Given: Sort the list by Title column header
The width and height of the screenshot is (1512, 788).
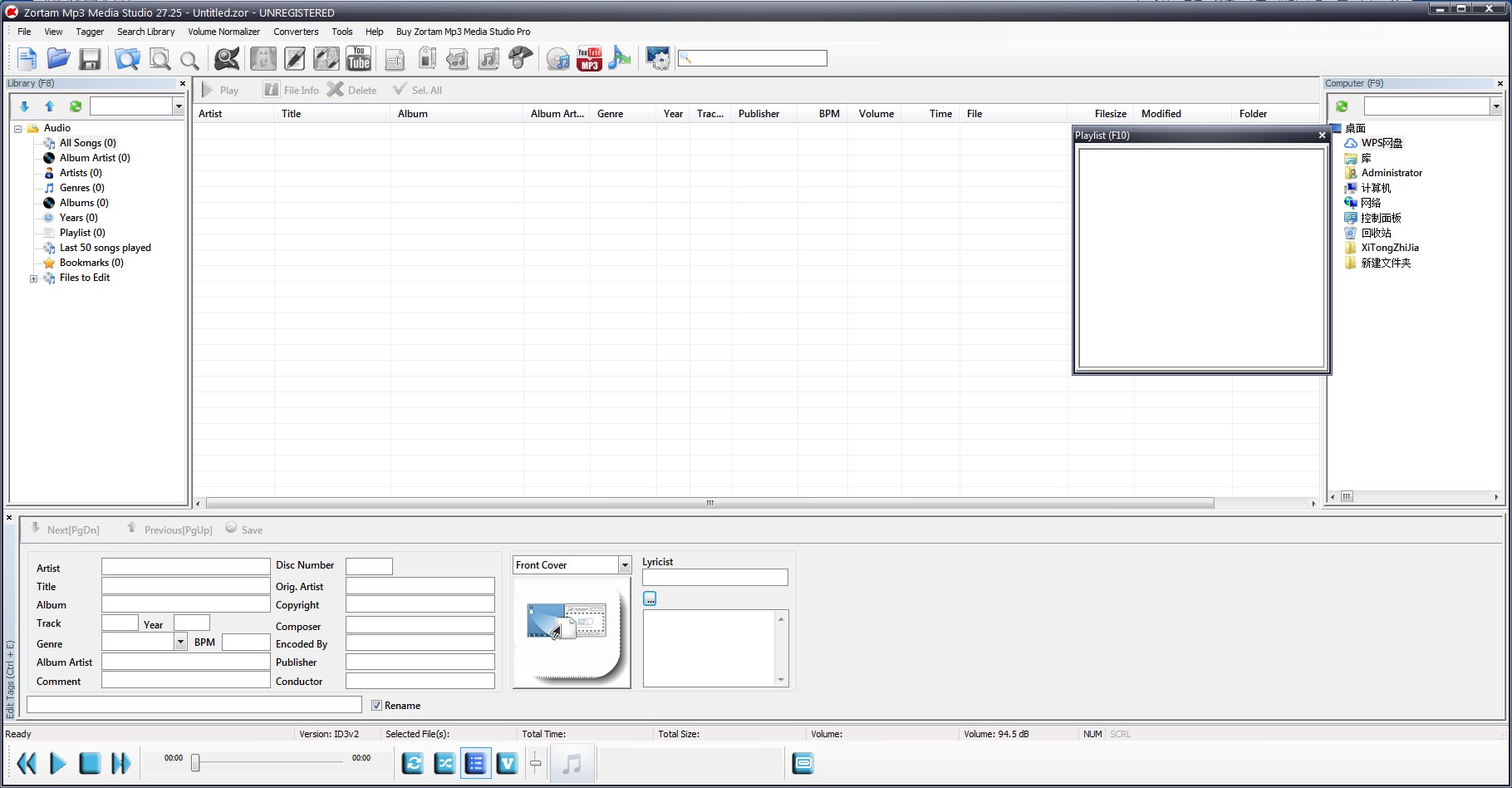Looking at the screenshot, I should tap(332, 114).
